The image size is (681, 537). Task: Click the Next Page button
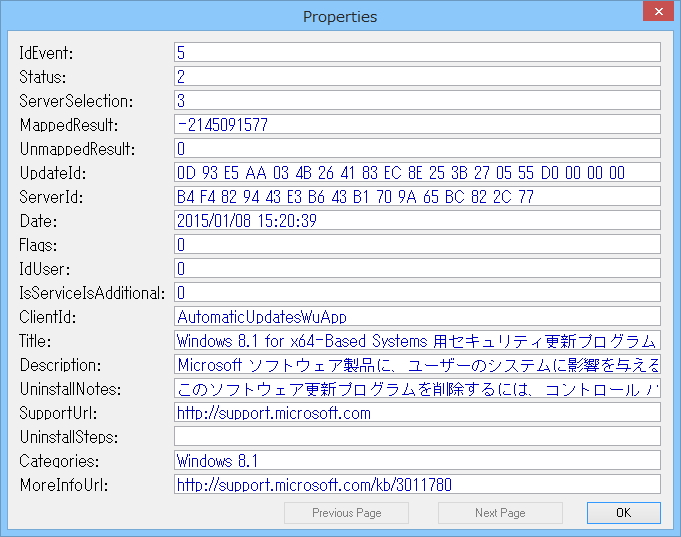[x=500, y=513]
